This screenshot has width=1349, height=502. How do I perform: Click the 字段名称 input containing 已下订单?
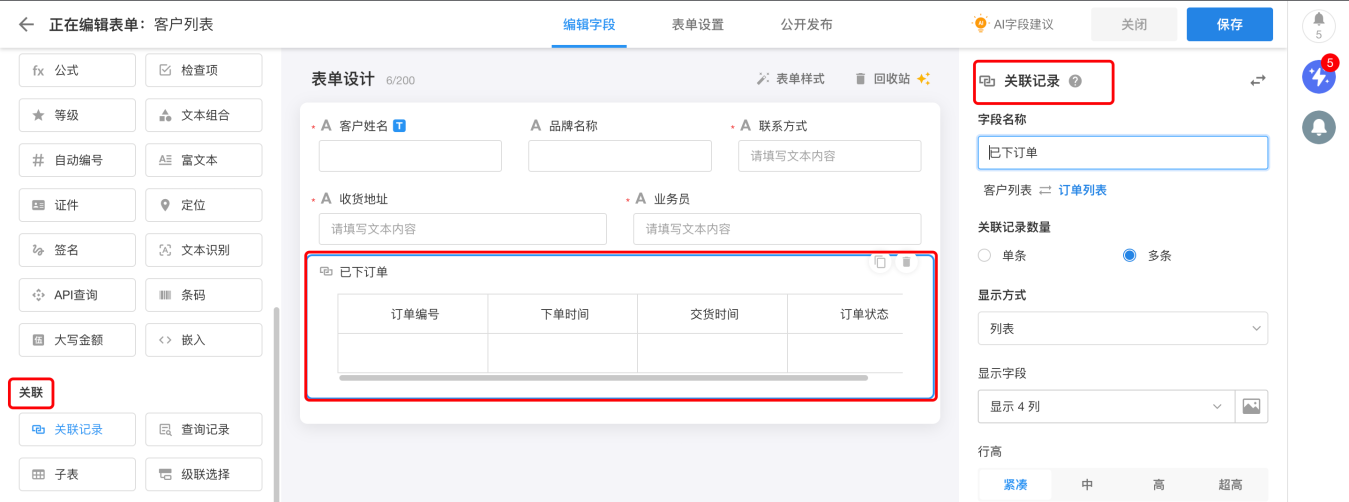point(1122,153)
